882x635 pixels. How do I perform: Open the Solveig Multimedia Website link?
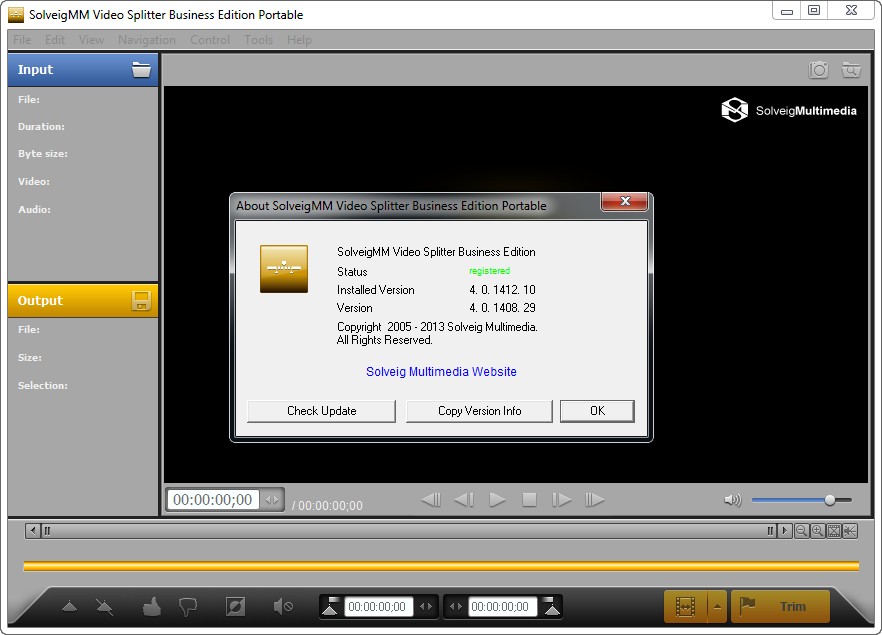point(441,372)
